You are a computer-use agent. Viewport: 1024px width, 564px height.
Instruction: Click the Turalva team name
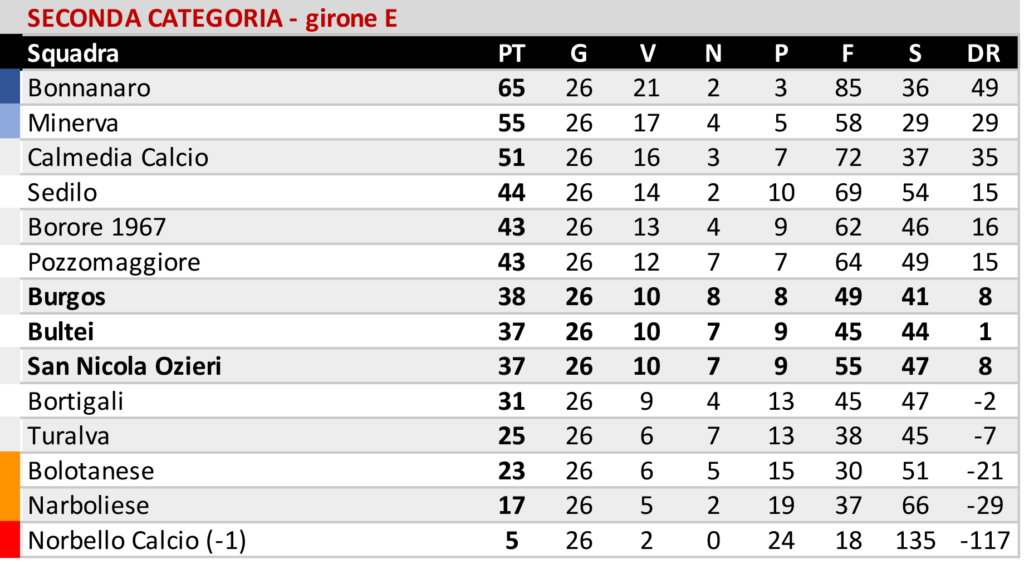tap(69, 436)
